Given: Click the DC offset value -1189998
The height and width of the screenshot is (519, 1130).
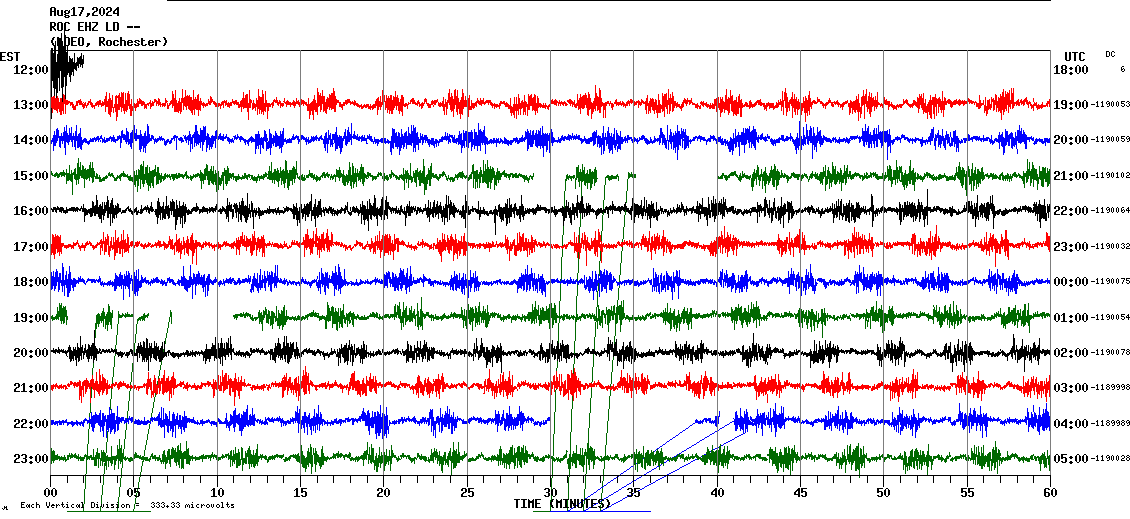Looking at the screenshot, I should coord(1110,388).
